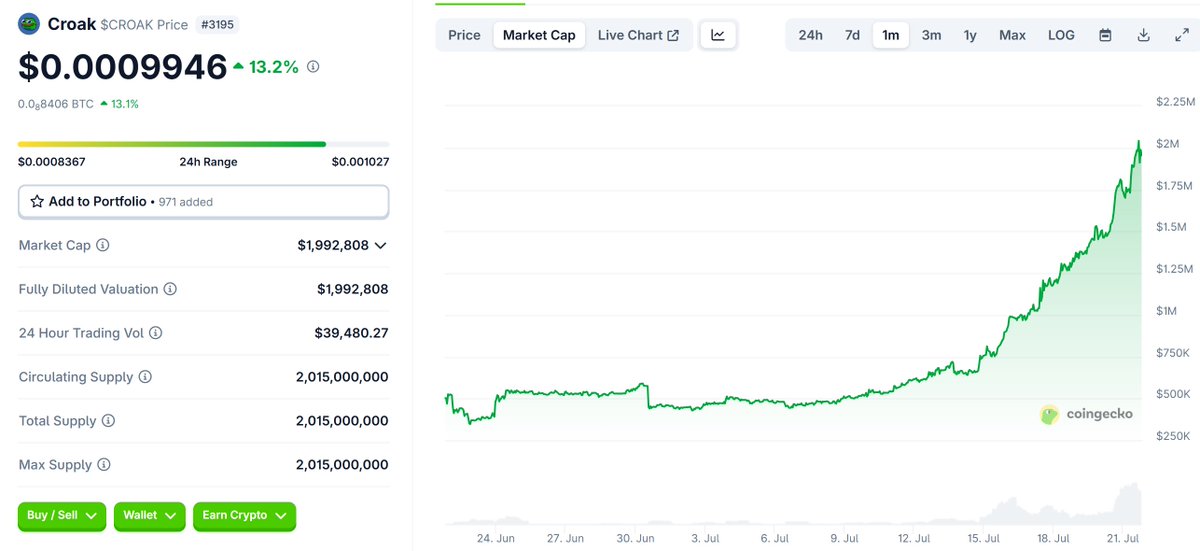Set chart range to 24h
This screenshot has width=1200, height=551.
[810, 35]
